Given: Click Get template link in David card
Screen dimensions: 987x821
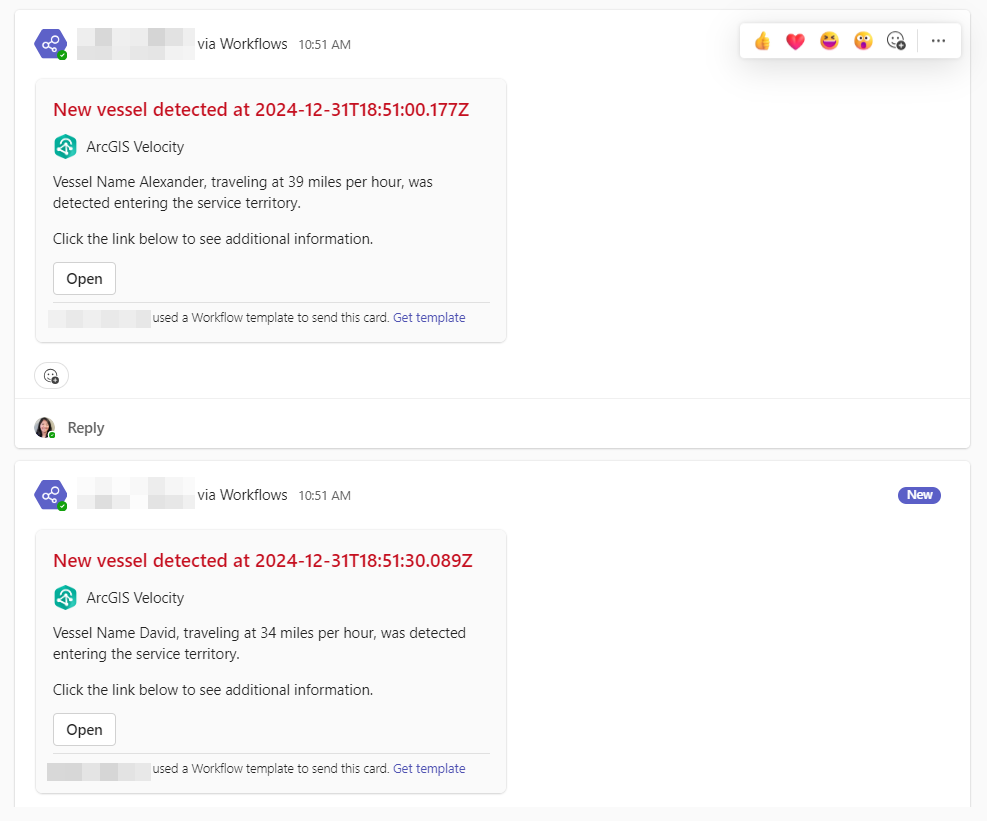Looking at the screenshot, I should (429, 769).
